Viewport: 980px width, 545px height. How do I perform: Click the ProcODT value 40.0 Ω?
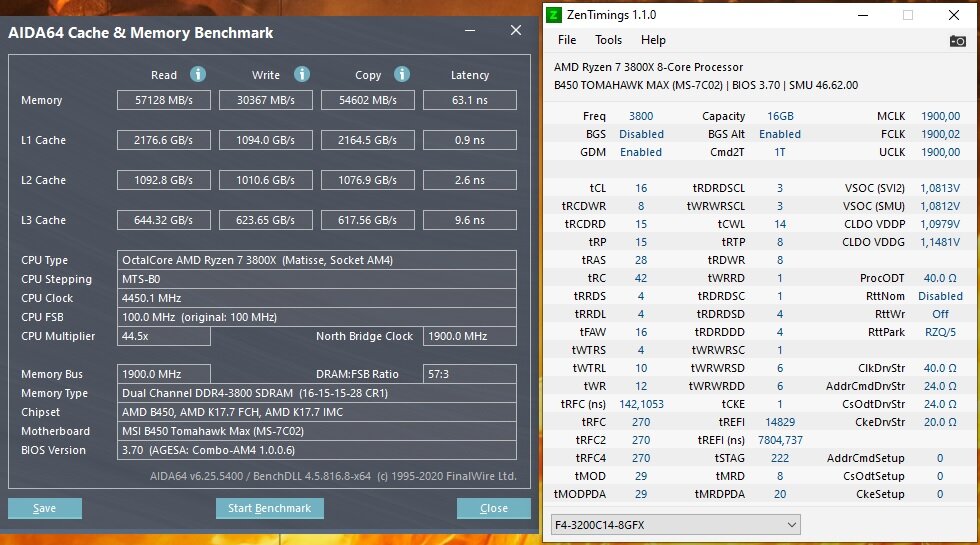tap(940, 278)
